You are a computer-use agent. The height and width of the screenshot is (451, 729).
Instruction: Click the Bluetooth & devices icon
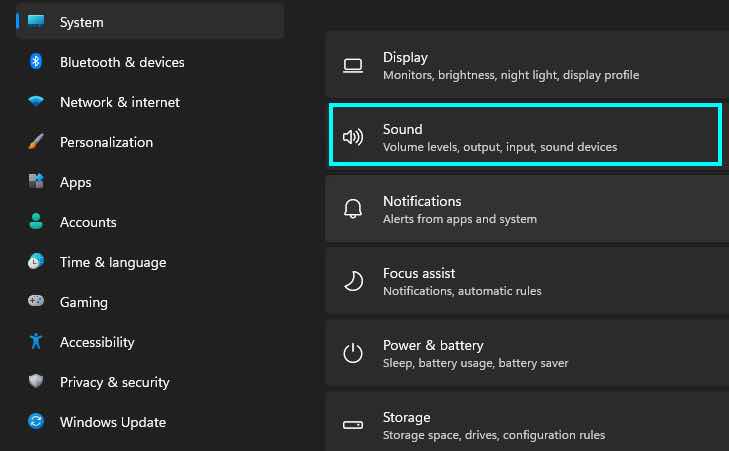tap(36, 62)
